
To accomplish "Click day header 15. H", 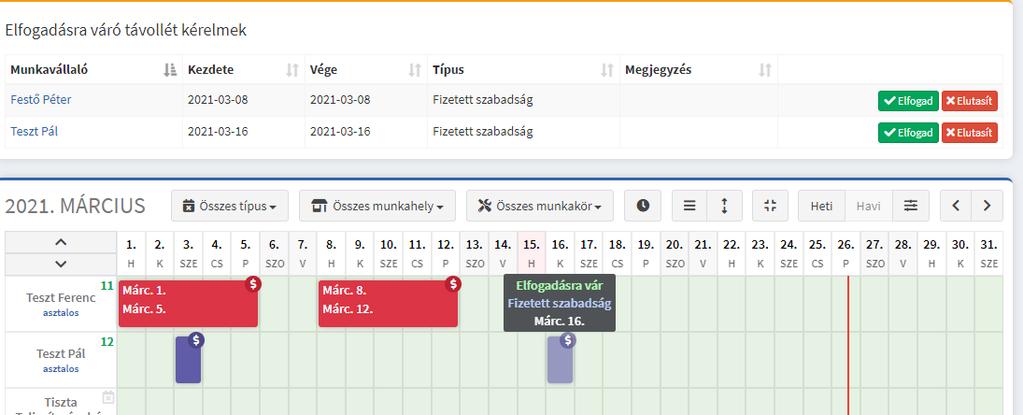I will pyautogui.click(x=532, y=253).
